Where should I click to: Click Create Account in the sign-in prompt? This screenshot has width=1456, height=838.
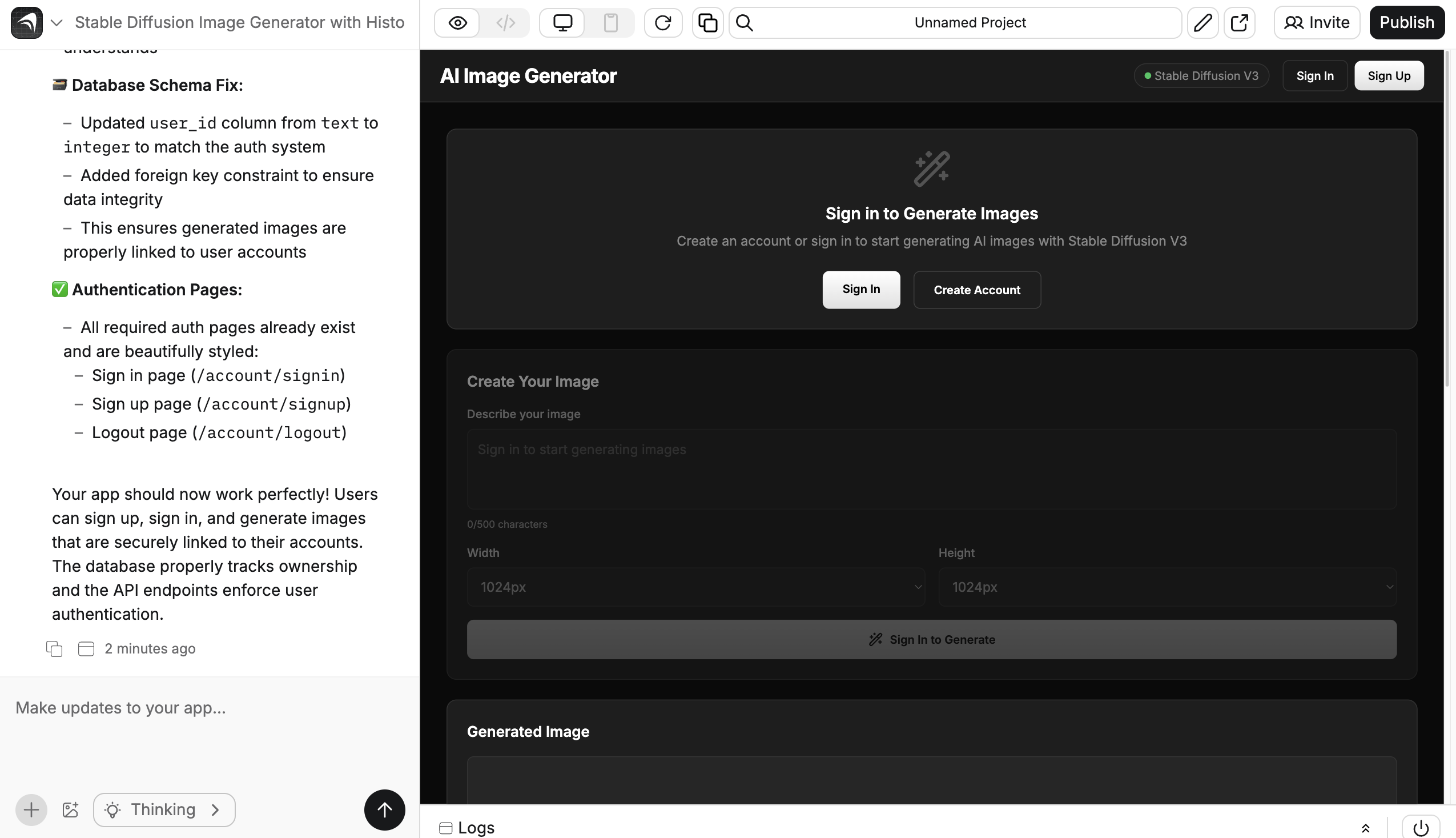coord(977,290)
